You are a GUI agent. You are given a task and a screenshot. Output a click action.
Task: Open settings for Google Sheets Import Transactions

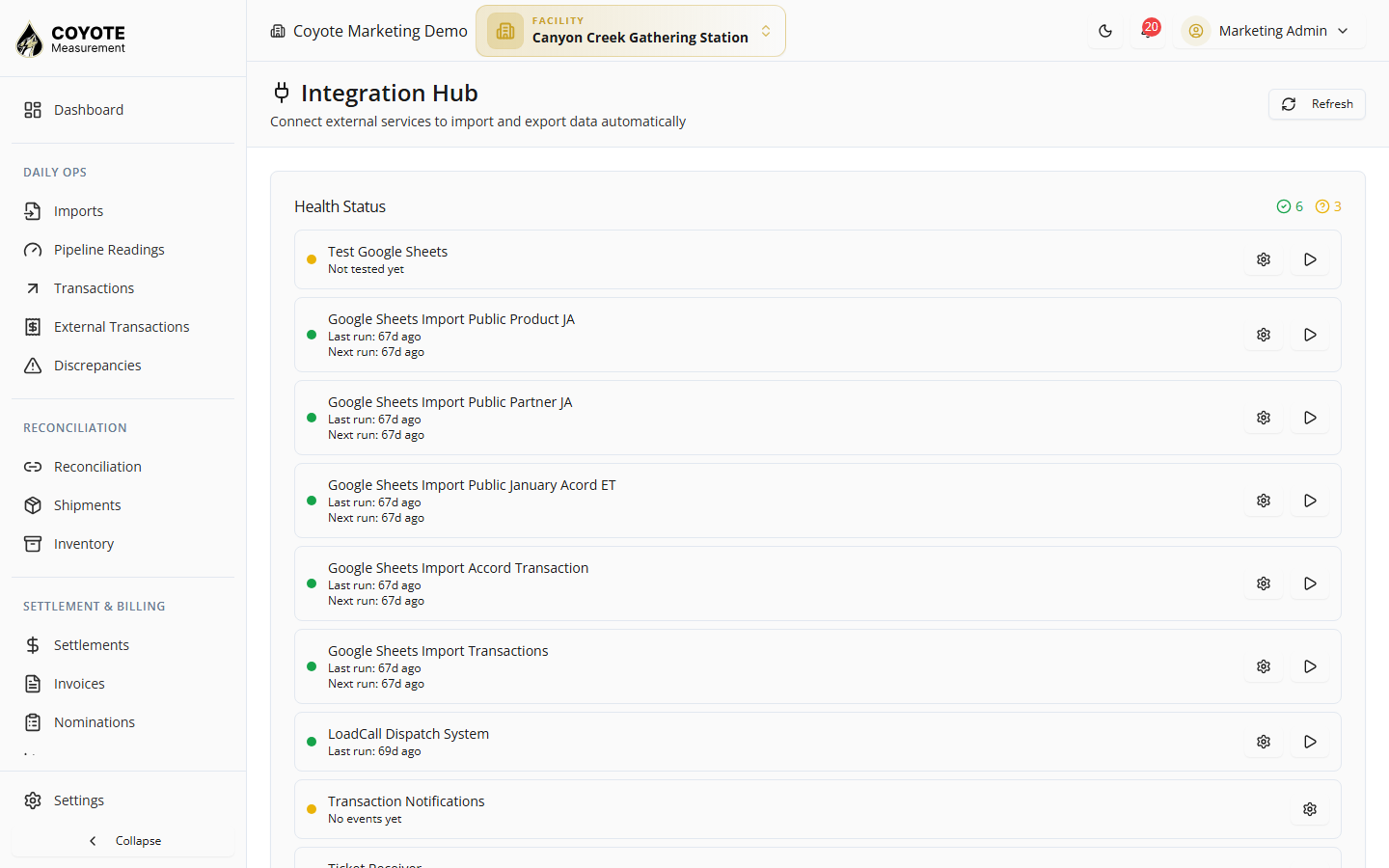(1264, 666)
